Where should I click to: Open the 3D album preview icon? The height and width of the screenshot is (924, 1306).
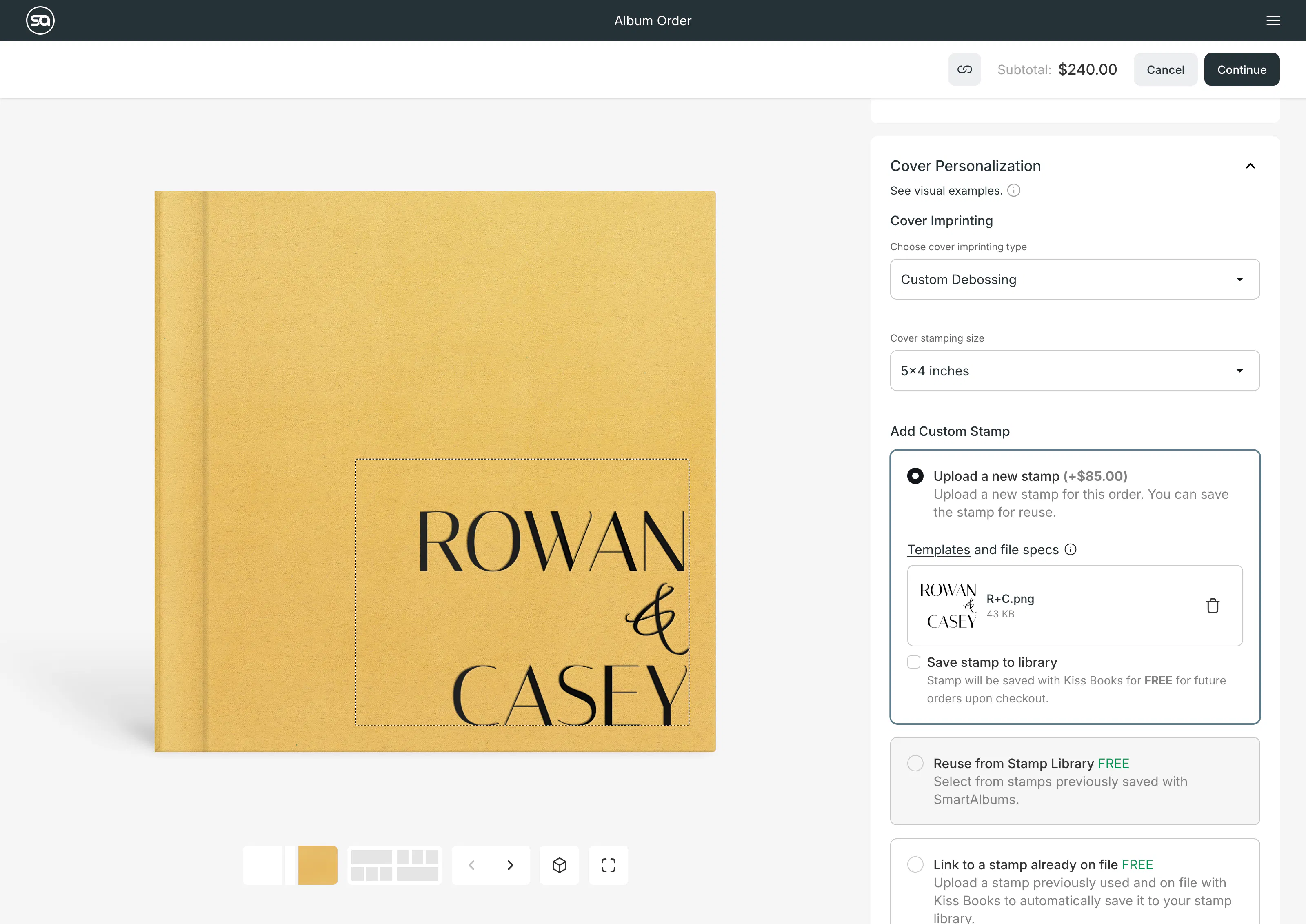click(559, 865)
